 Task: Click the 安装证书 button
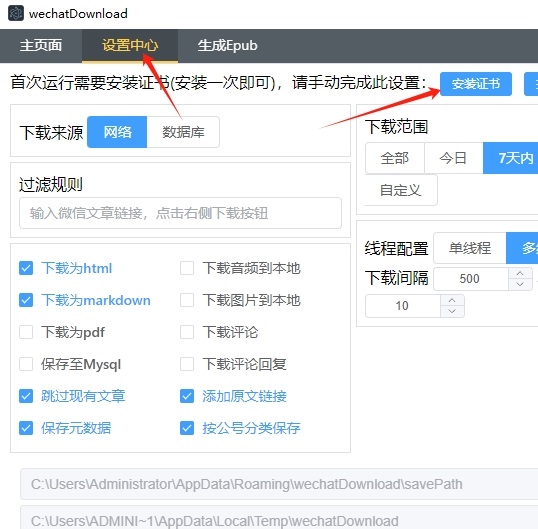pyautogui.click(x=476, y=84)
